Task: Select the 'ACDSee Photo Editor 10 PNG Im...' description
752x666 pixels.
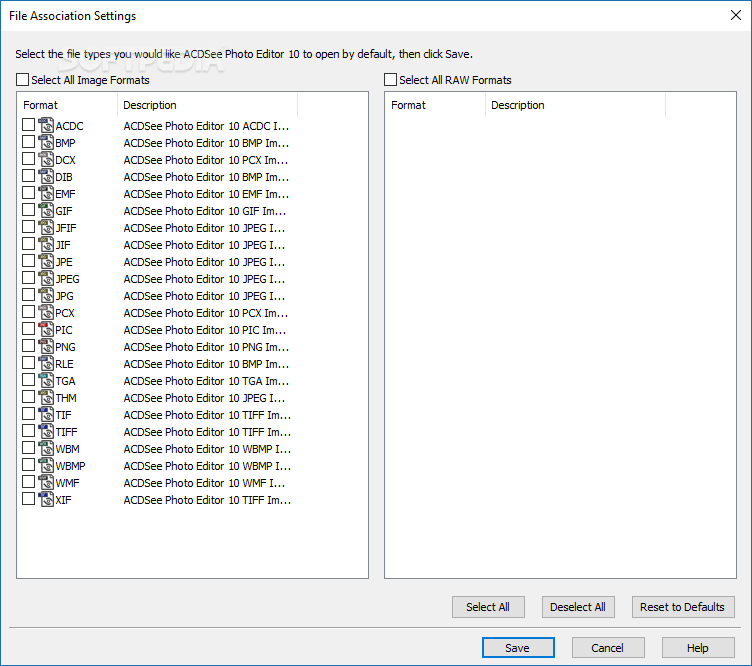Action: (206, 347)
